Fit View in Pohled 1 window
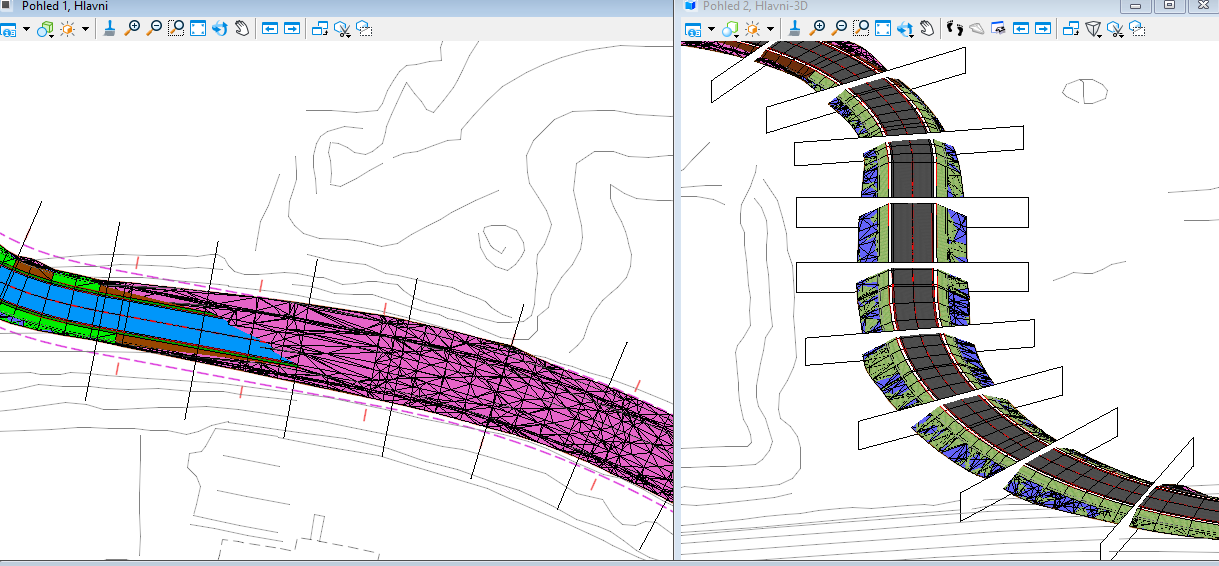Image resolution: width=1219 pixels, height=566 pixels. click(x=198, y=29)
